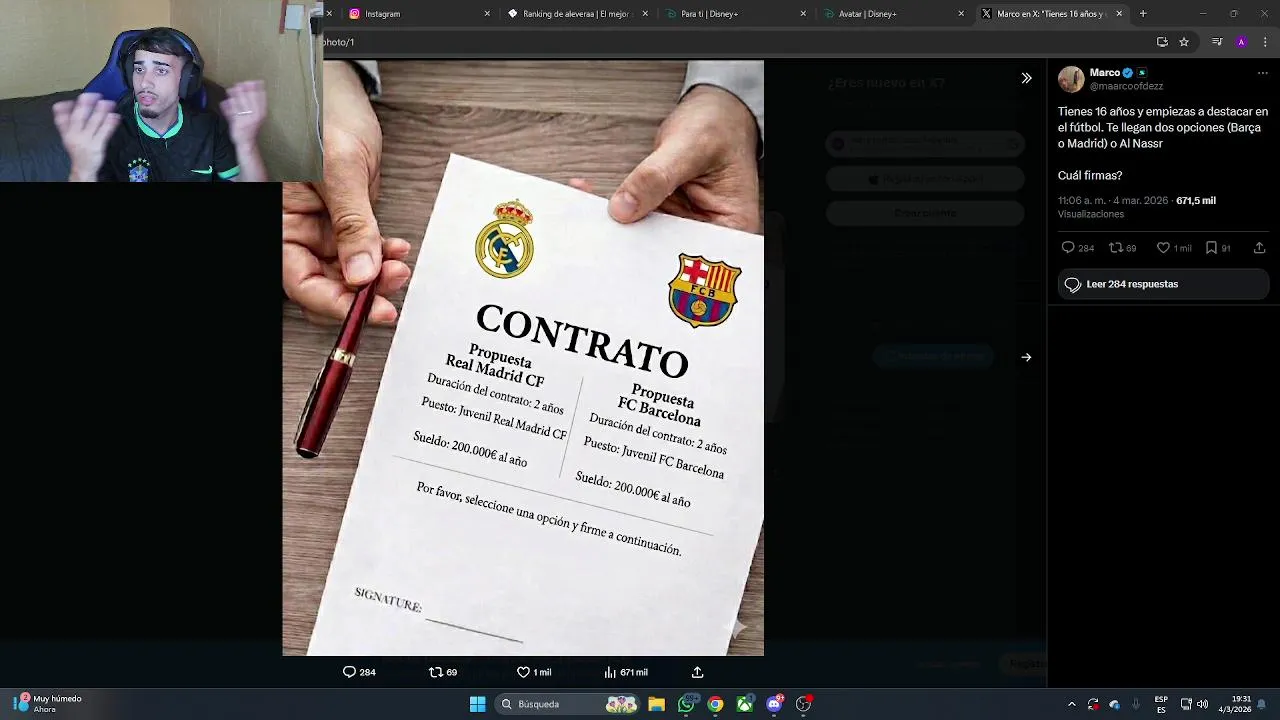Go to the next photo arrow
The height and width of the screenshot is (720, 1280).
click(x=1026, y=357)
